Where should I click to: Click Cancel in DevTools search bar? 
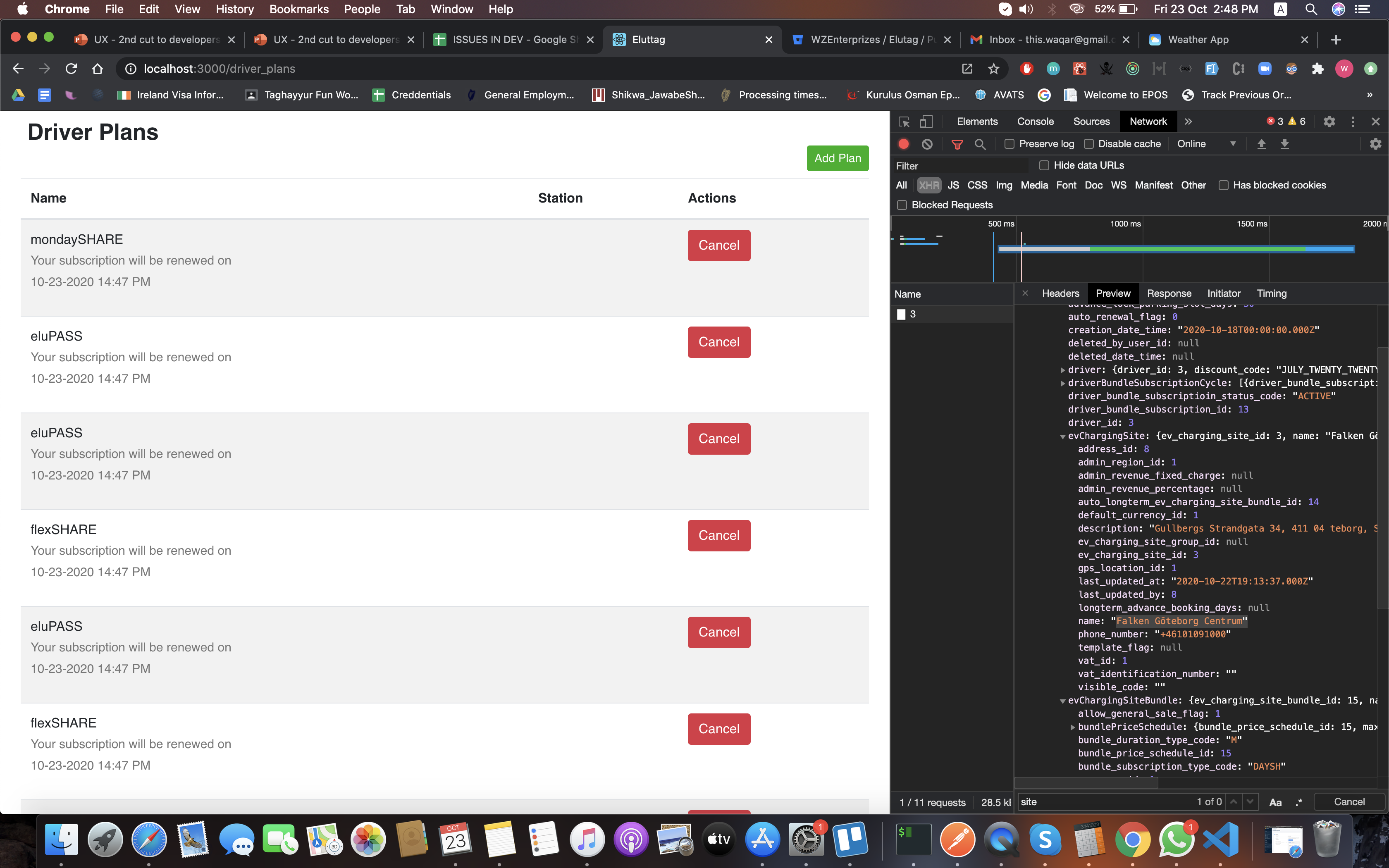pos(1349,802)
